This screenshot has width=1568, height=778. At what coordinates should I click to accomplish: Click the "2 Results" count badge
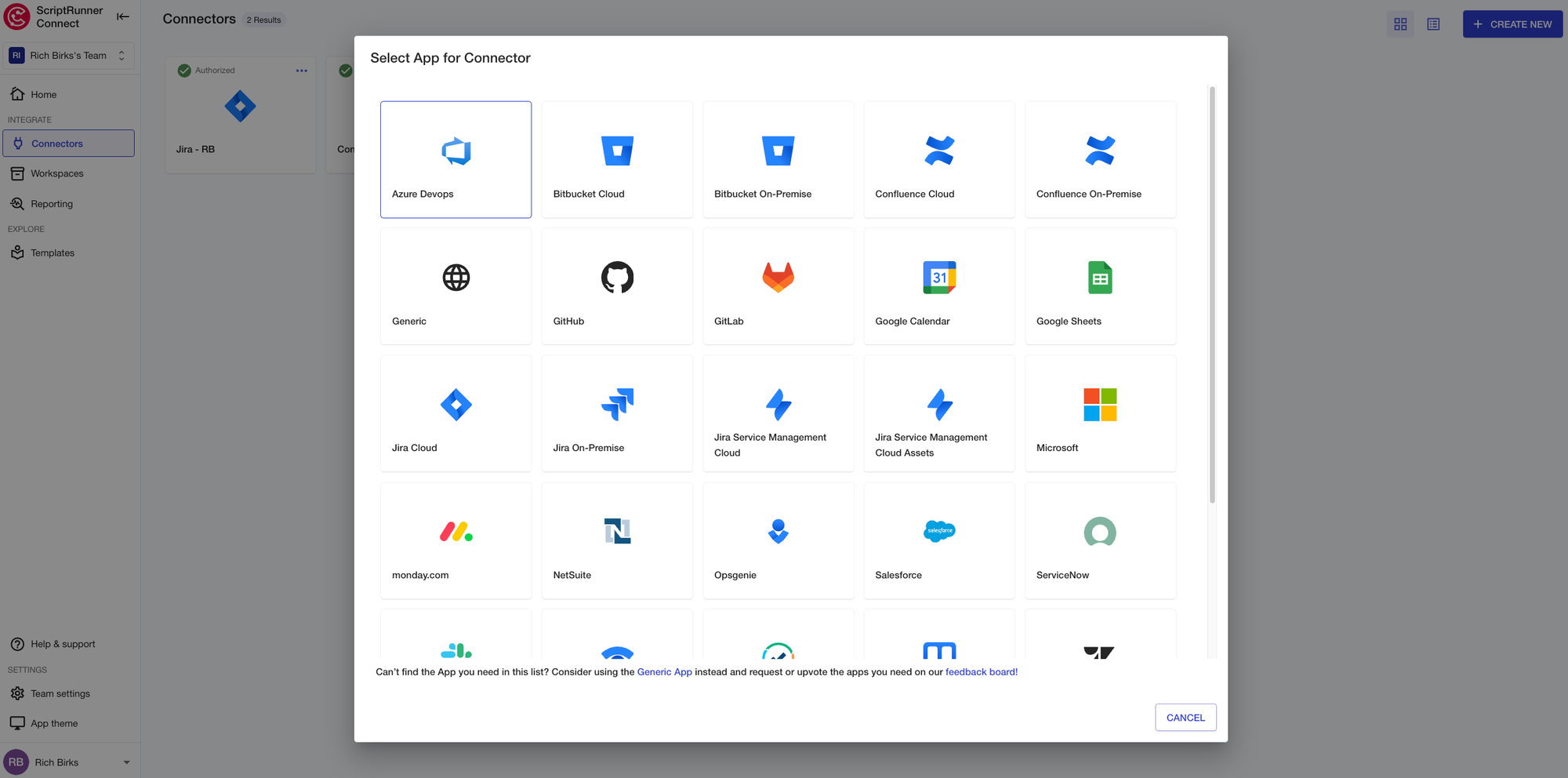coord(263,20)
